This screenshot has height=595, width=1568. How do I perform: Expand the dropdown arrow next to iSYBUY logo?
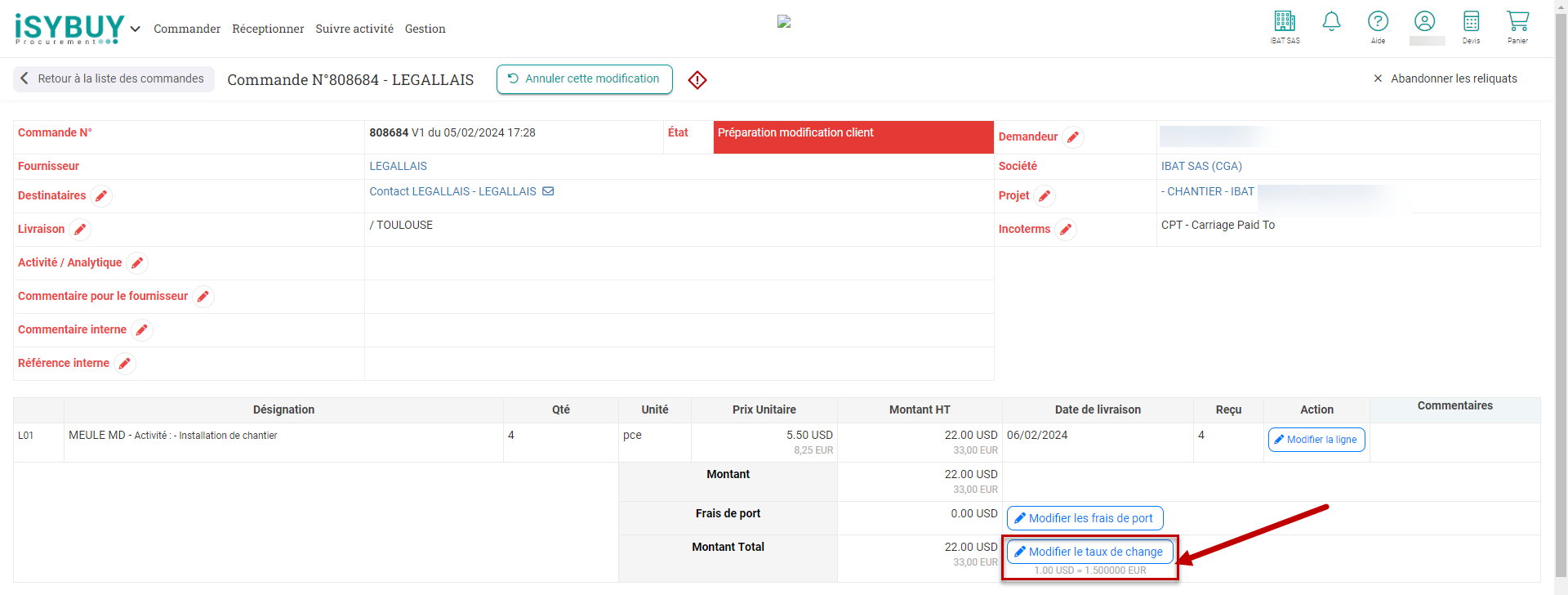tap(136, 29)
